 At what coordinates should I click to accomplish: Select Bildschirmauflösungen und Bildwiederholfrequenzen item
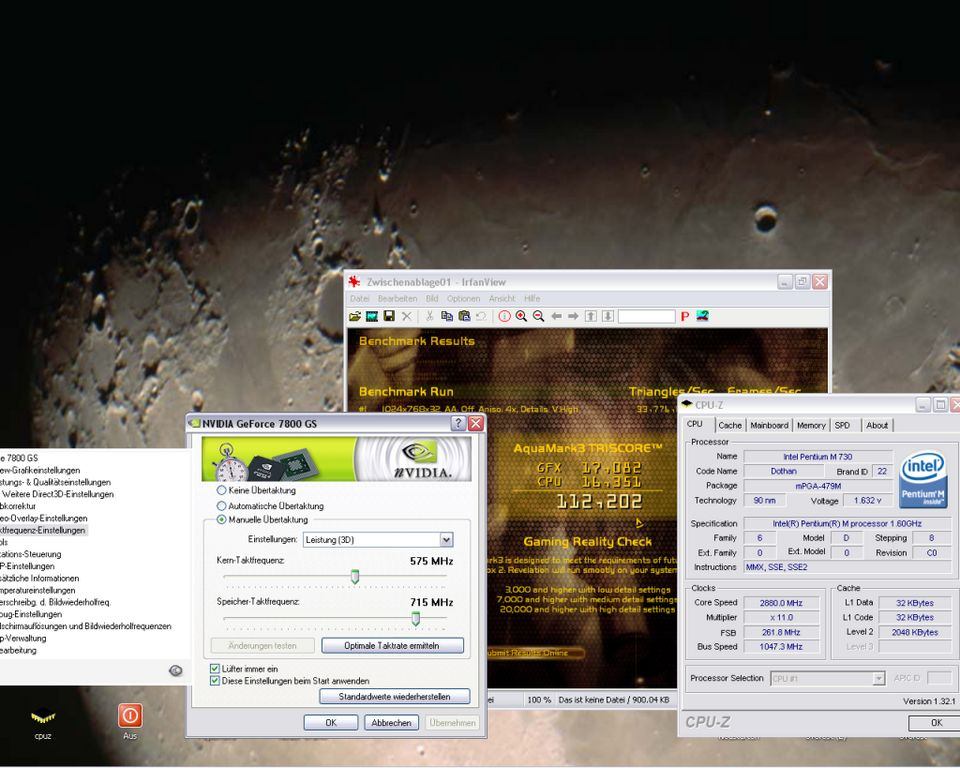pyautogui.click(x=85, y=627)
